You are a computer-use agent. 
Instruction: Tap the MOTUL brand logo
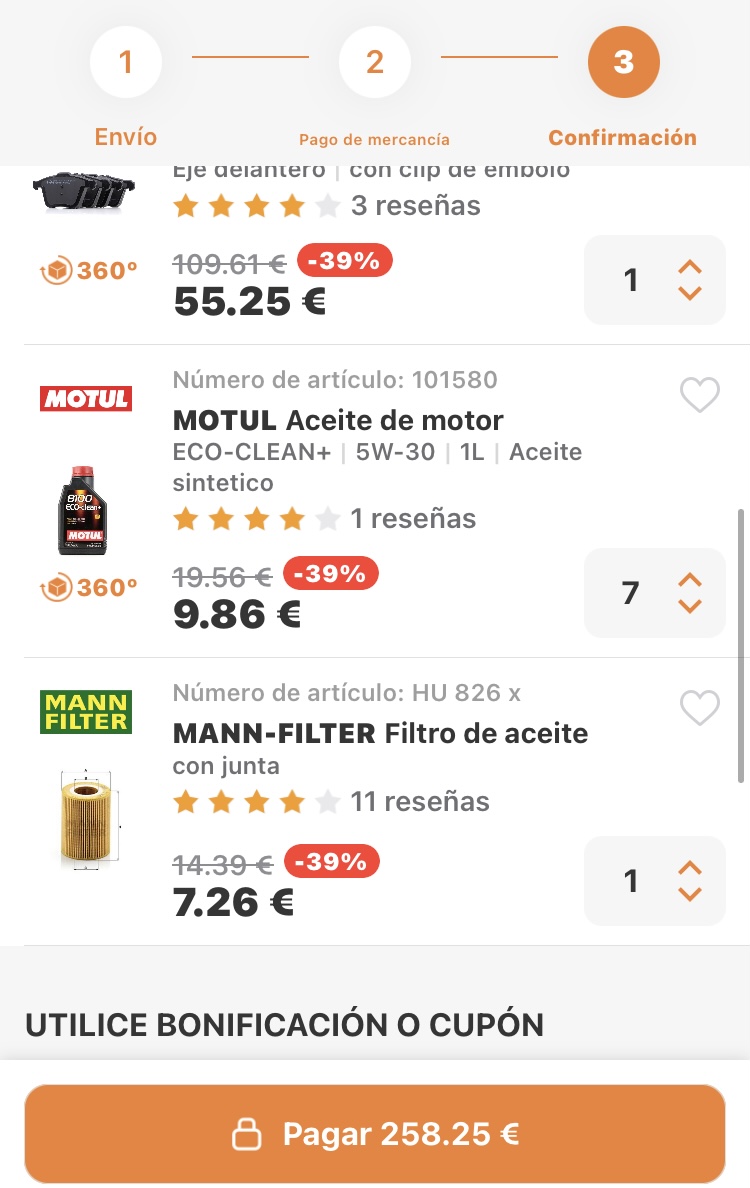[86, 399]
